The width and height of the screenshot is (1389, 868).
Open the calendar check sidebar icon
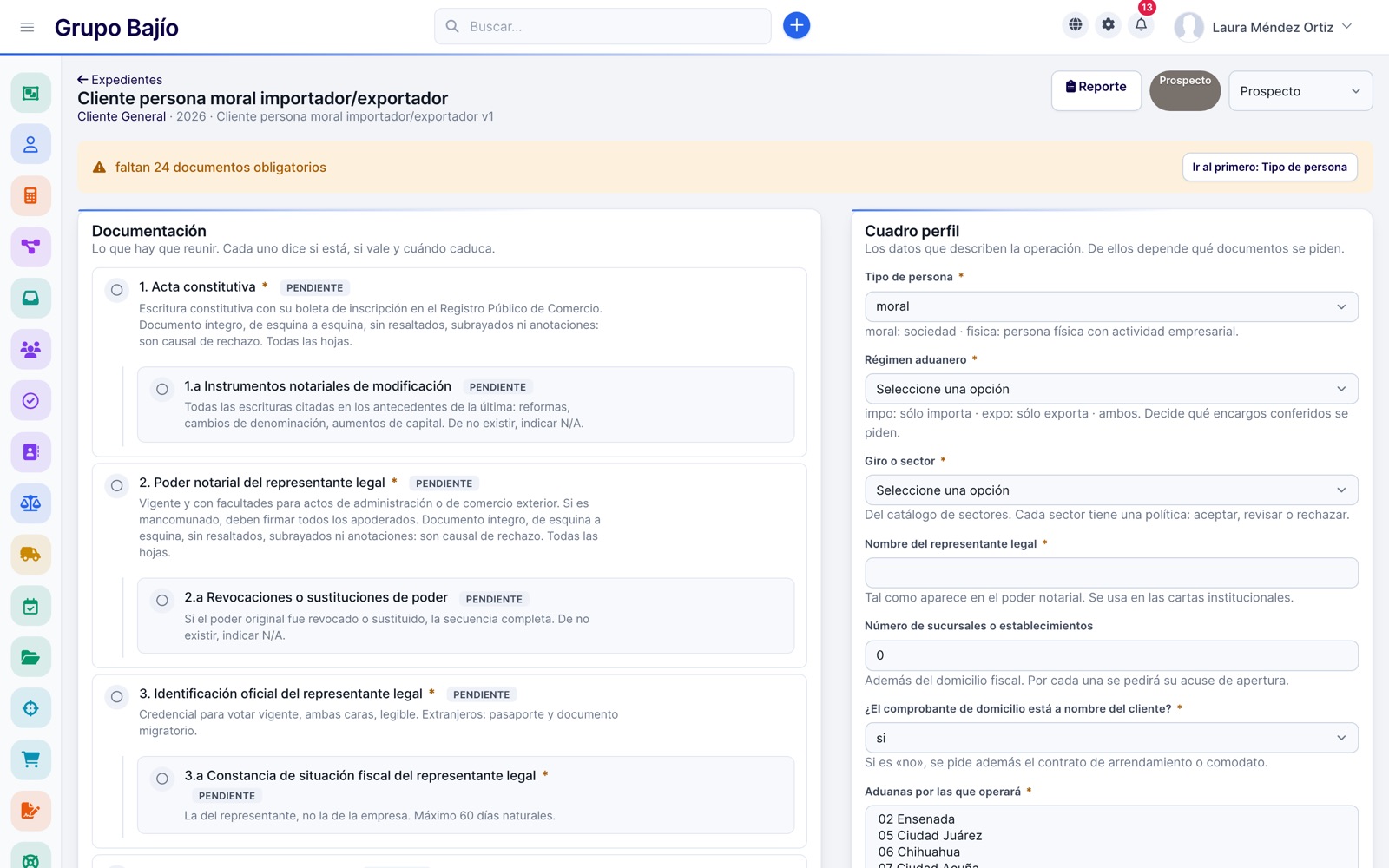tap(30, 606)
